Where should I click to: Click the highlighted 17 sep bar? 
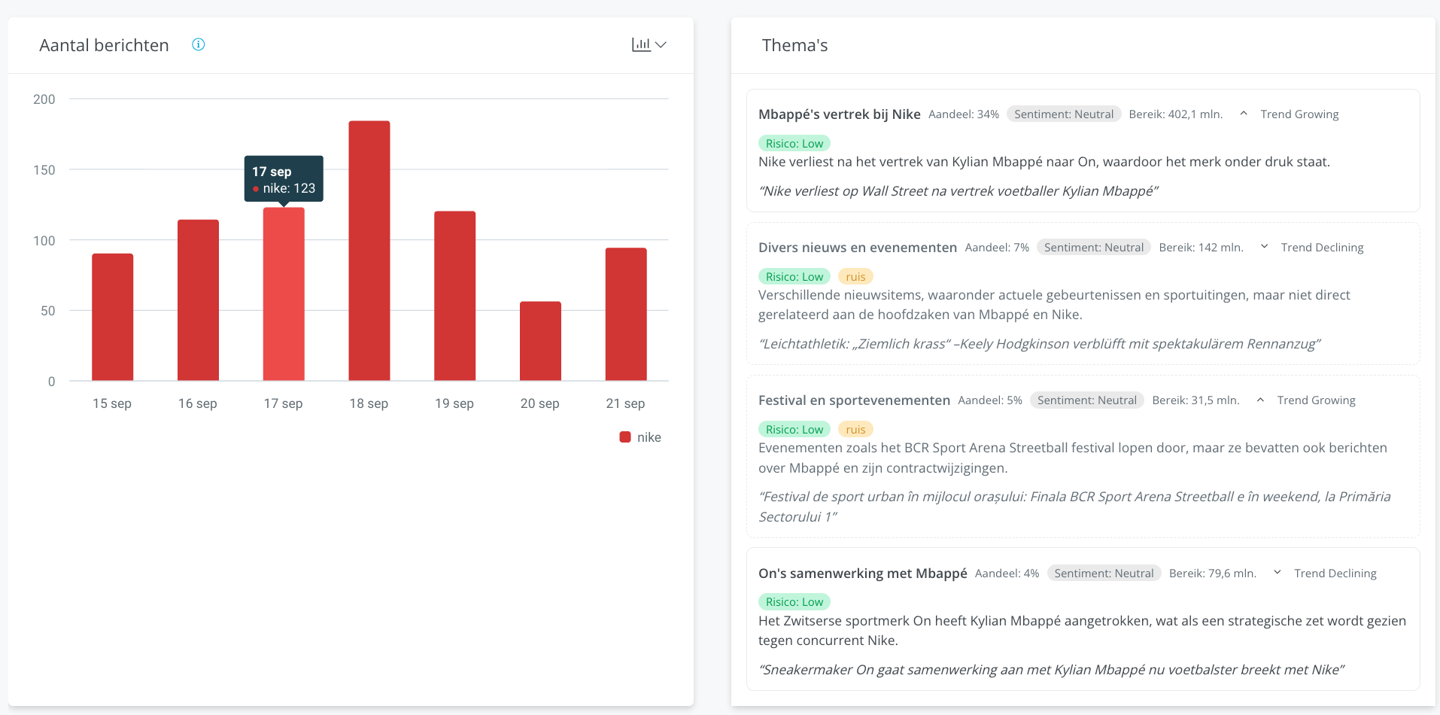(284, 294)
